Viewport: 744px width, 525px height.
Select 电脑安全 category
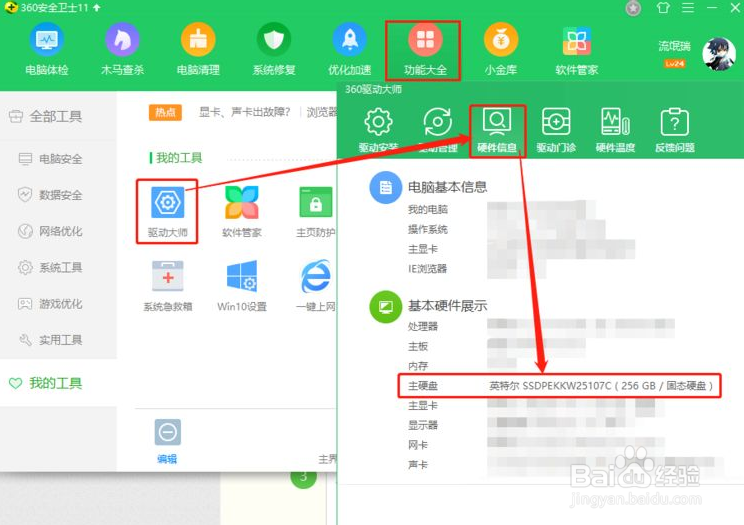tap(50, 159)
